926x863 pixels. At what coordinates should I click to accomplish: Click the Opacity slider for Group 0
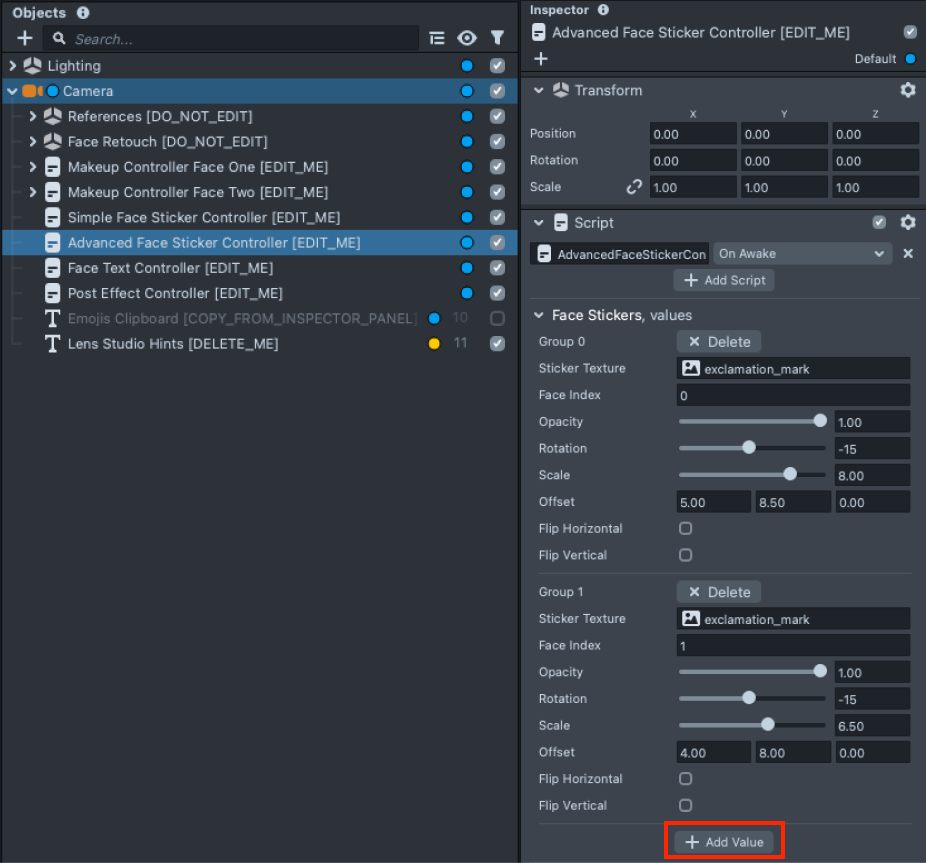750,421
